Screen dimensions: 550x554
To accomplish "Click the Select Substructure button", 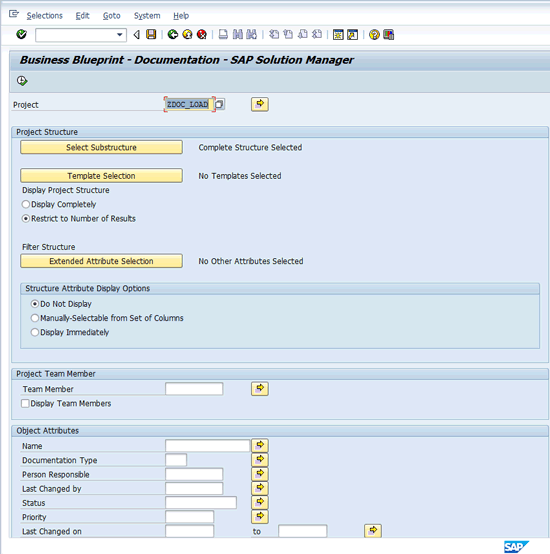I will coord(101,147).
